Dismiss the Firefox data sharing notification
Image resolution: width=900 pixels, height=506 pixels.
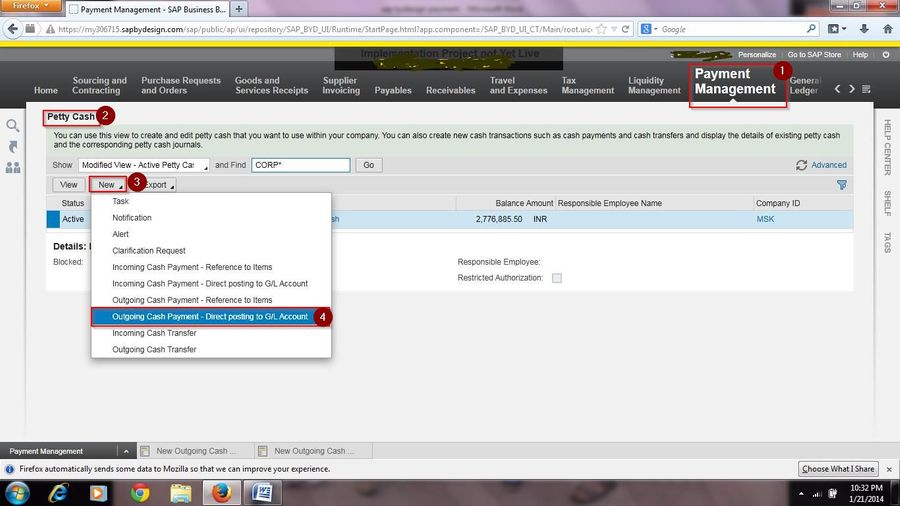coord(889,469)
